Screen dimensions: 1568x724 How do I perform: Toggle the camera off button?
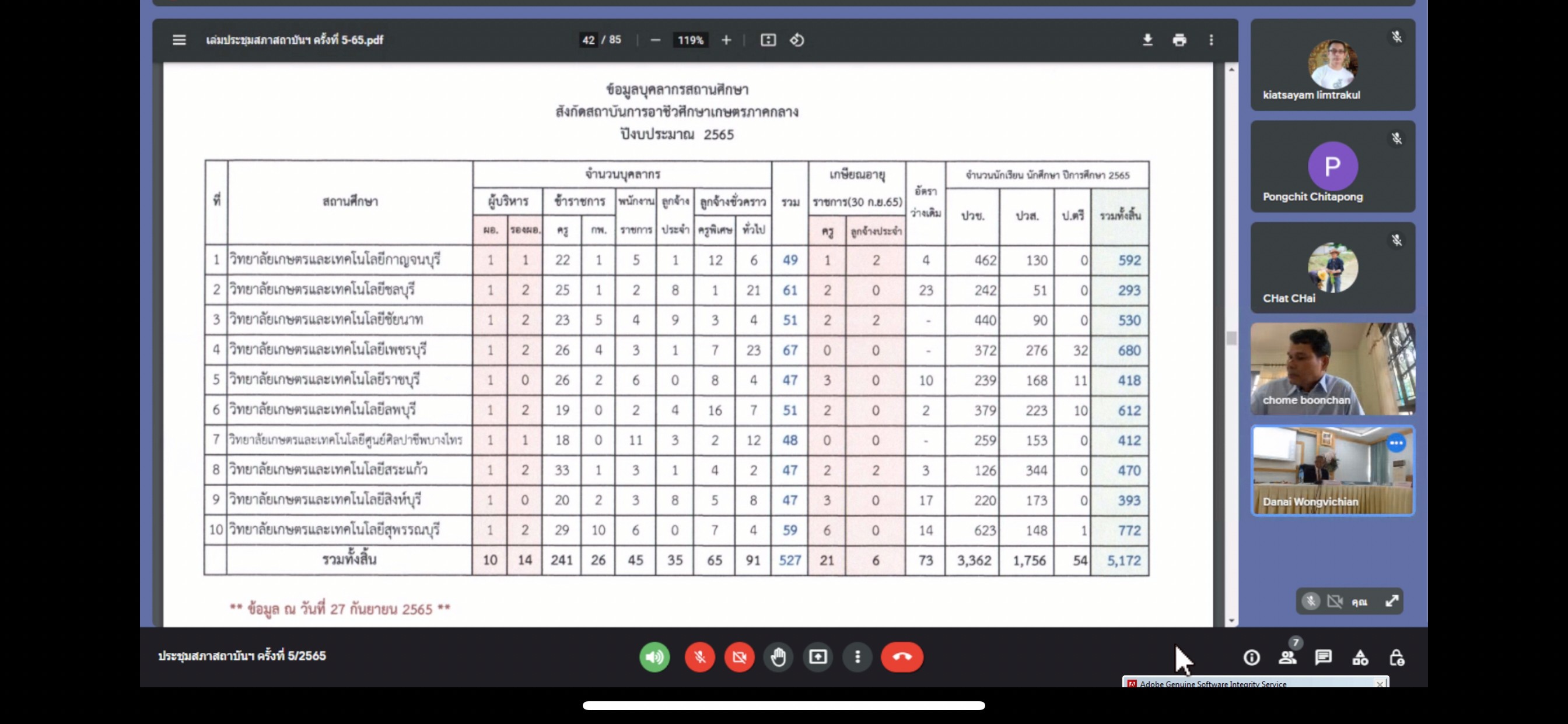(x=739, y=657)
